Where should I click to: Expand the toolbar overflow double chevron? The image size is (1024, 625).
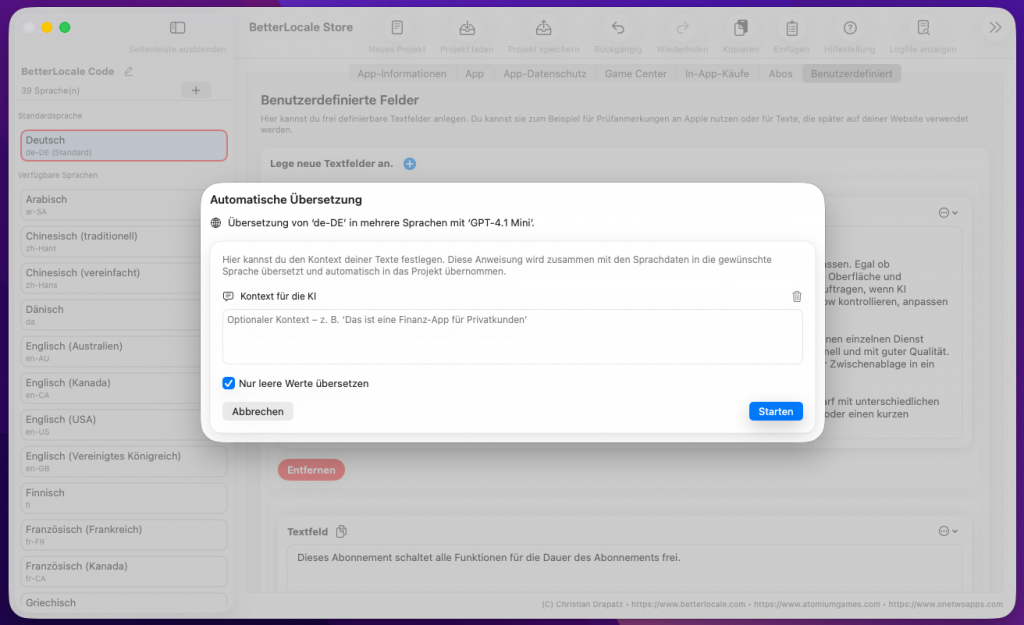995,28
